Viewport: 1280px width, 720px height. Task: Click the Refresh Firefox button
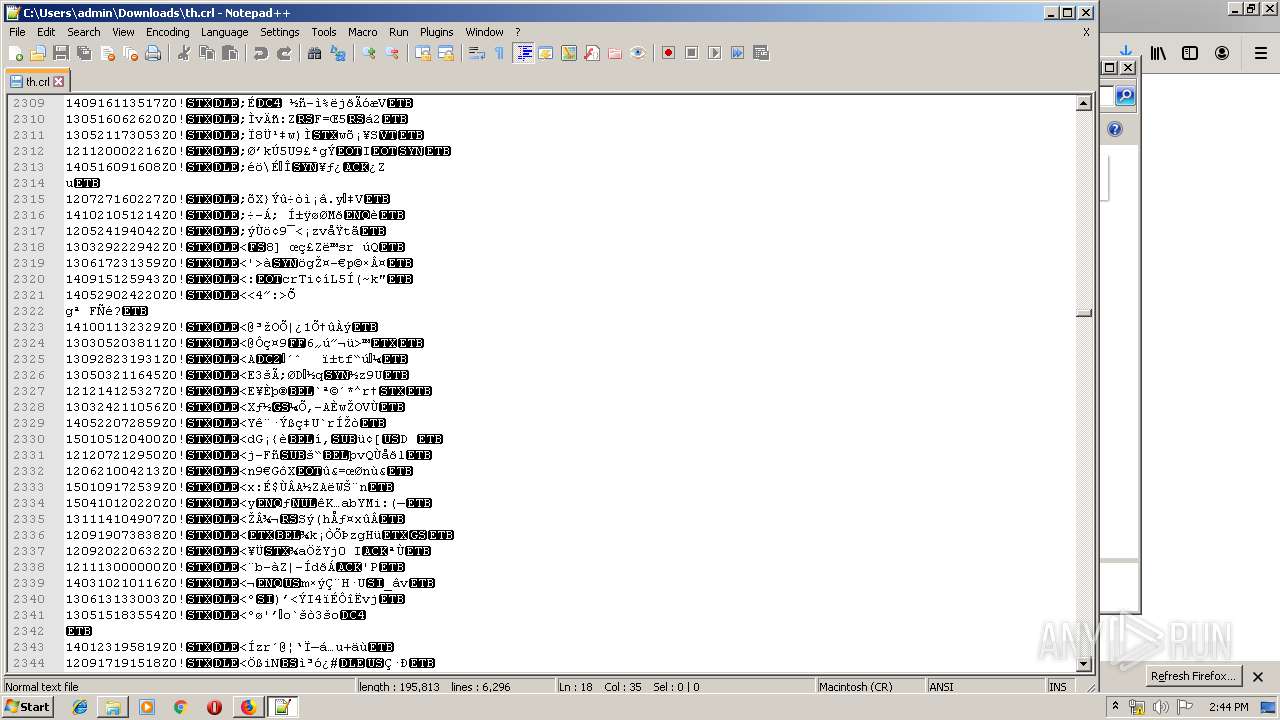point(1191,676)
